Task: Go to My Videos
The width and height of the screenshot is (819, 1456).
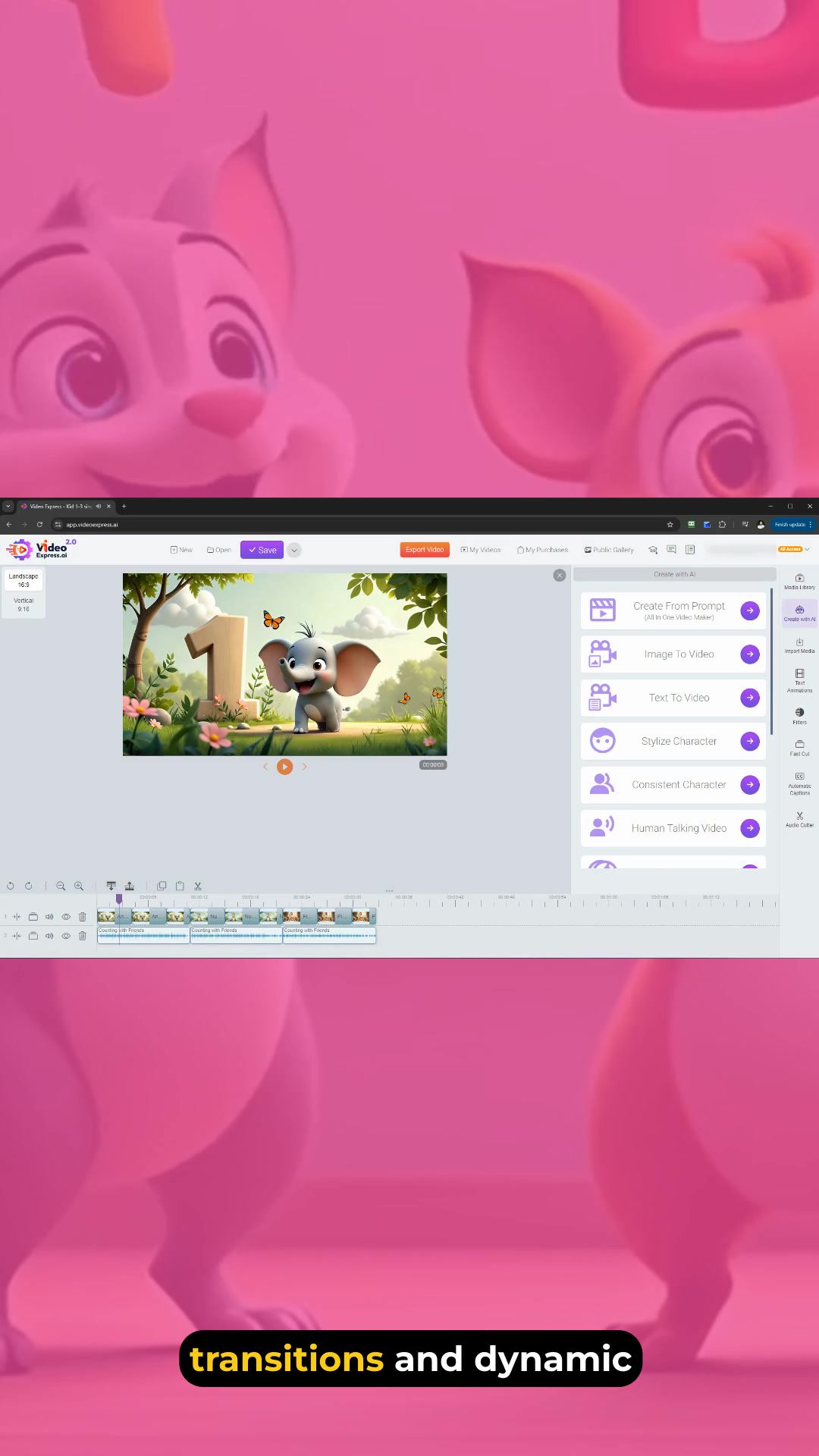Action: [x=481, y=550]
